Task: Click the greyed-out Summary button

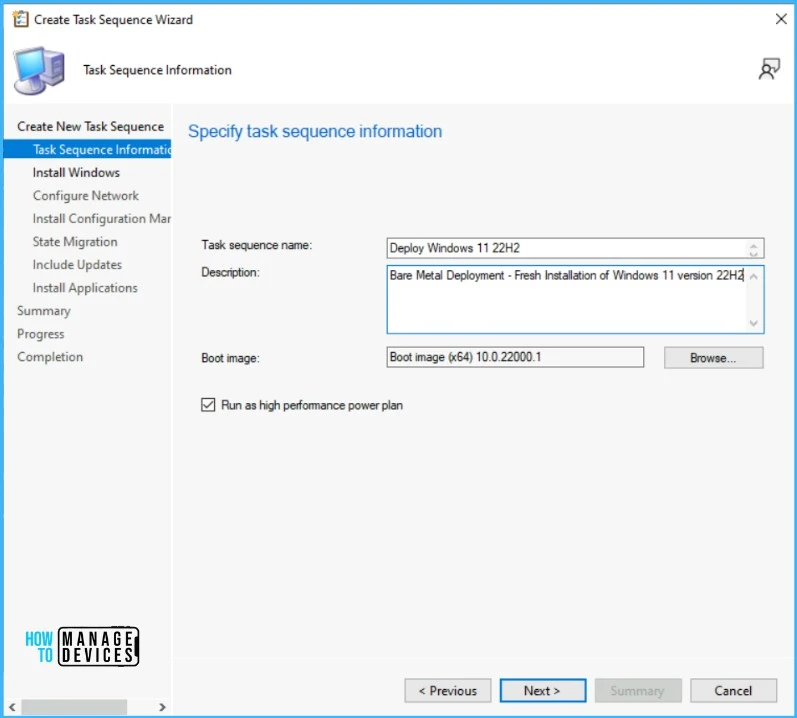Action: click(637, 691)
